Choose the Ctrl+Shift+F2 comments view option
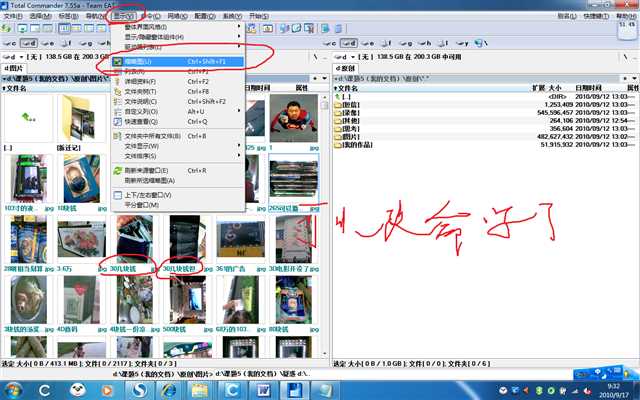640x400 pixels. click(178, 101)
